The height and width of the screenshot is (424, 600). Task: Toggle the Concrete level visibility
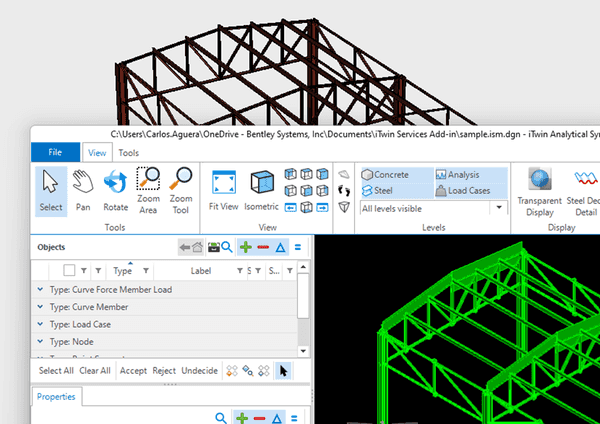pyautogui.click(x=385, y=174)
